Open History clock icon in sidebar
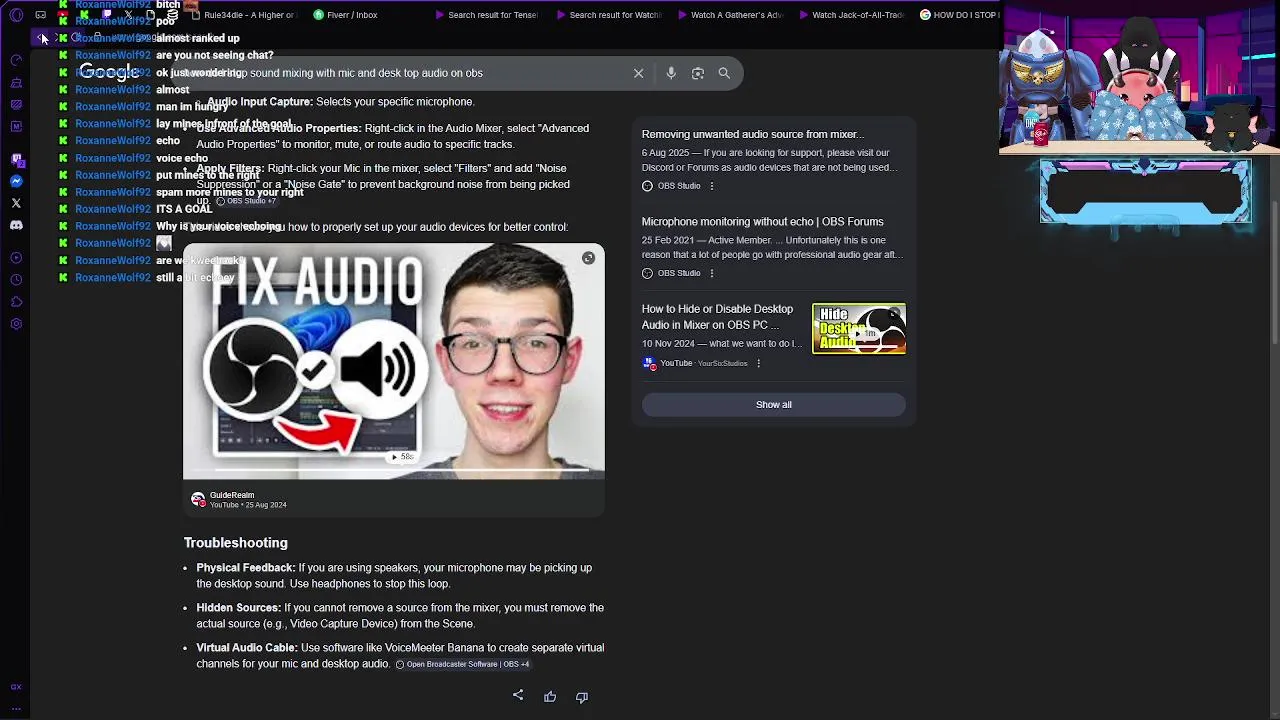 pyautogui.click(x=16, y=280)
